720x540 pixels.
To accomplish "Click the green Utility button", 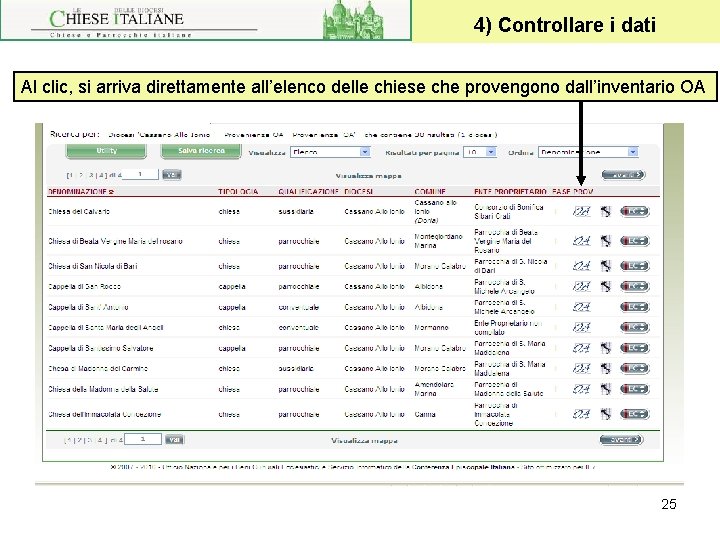I will [106, 151].
